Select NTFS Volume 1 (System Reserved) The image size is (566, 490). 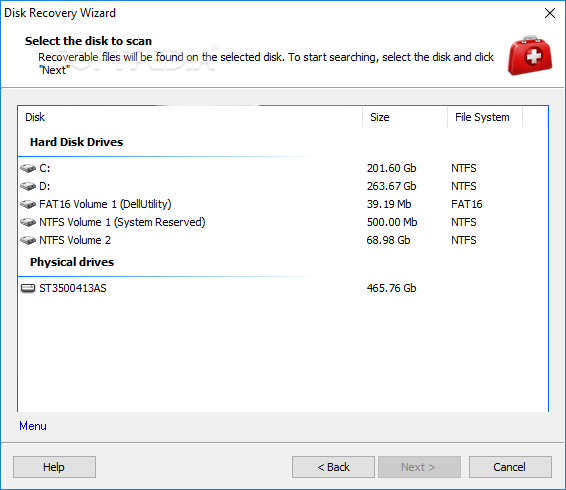[283, 222]
